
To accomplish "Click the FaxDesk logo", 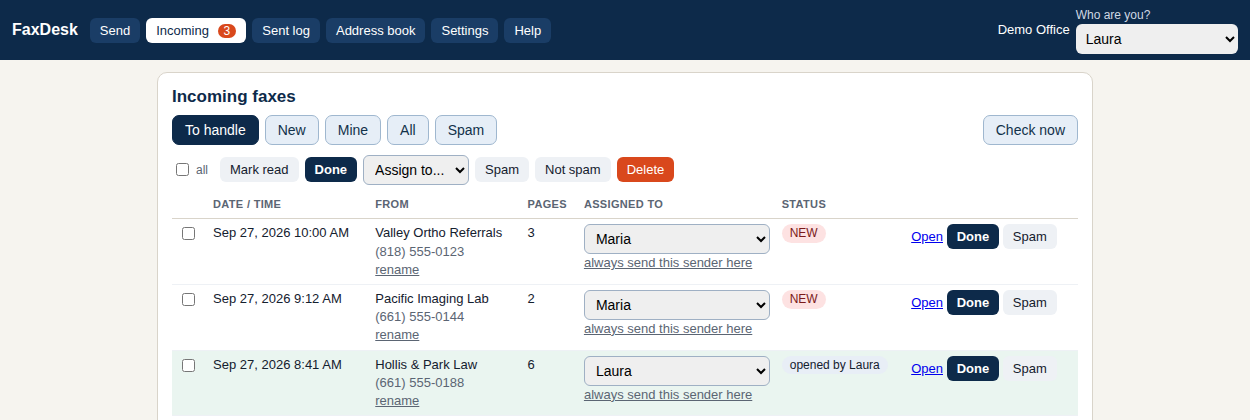I will click(45, 30).
